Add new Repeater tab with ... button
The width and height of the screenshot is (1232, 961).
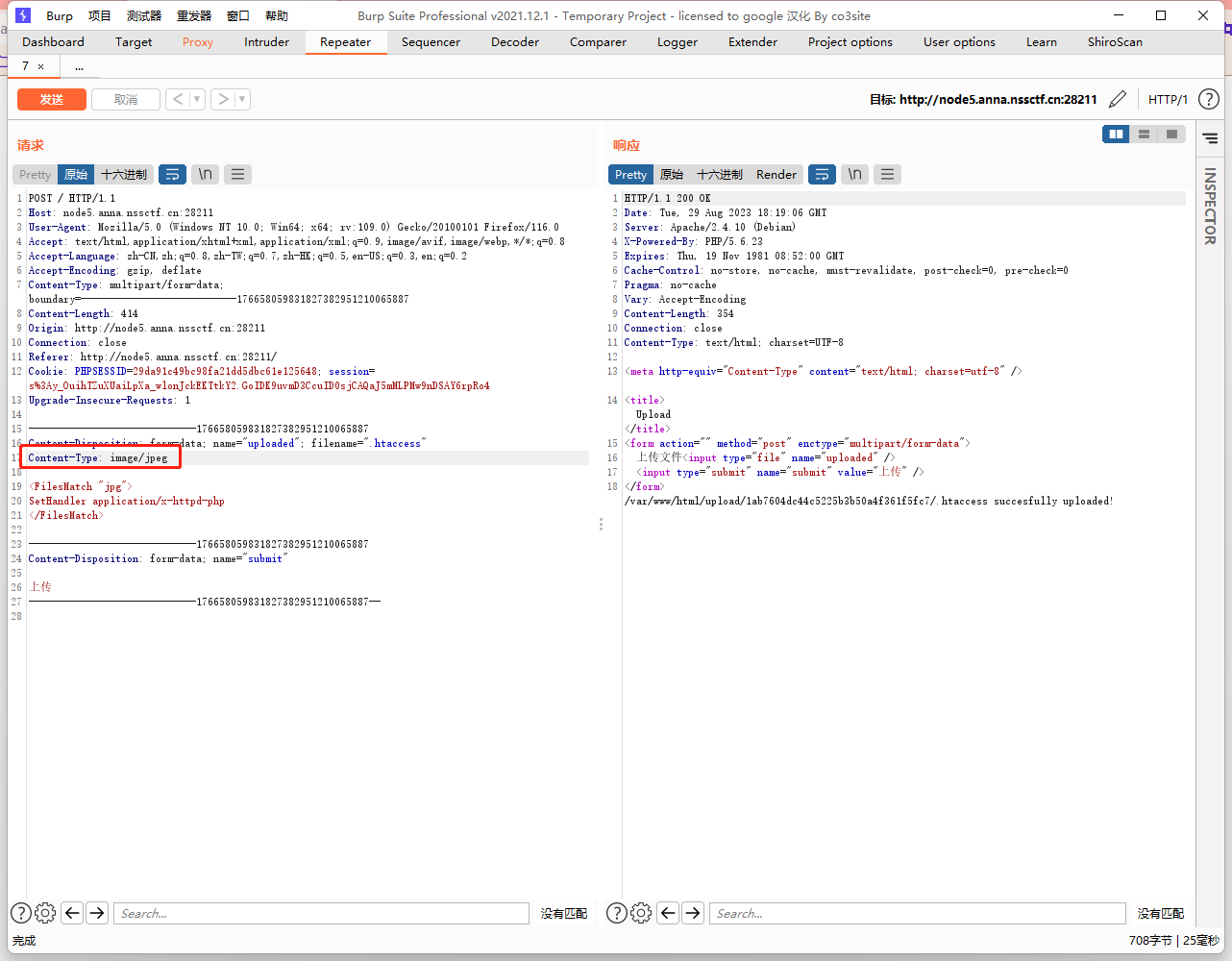click(x=79, y=66)
